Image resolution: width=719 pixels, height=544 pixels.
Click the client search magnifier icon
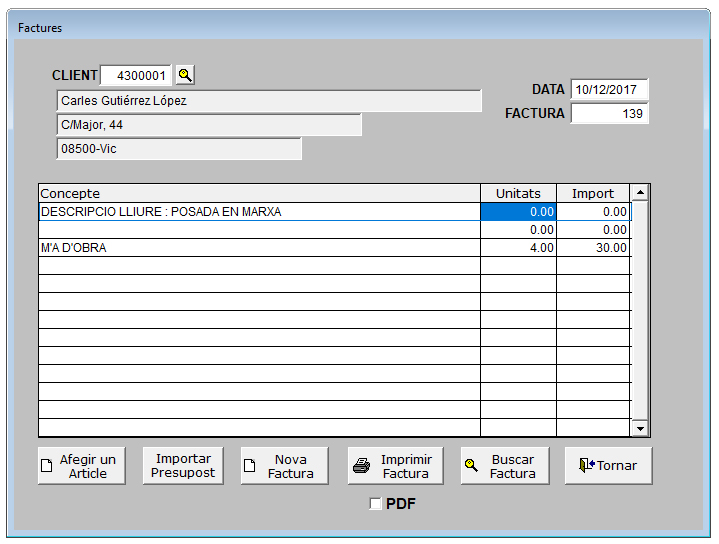click(x=185, y=75)
